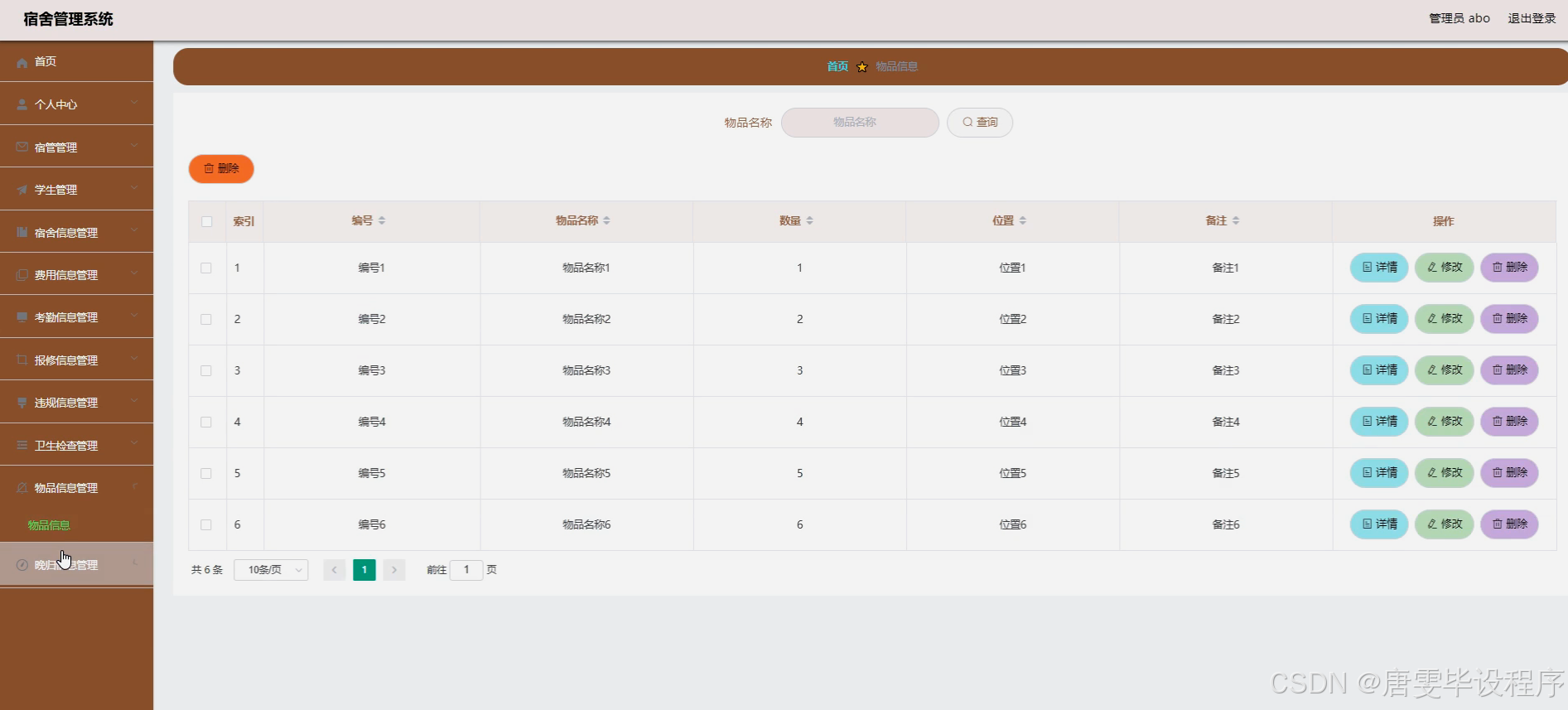
Task: Click 删除 for row 编号6
Action: (1509, 524)
